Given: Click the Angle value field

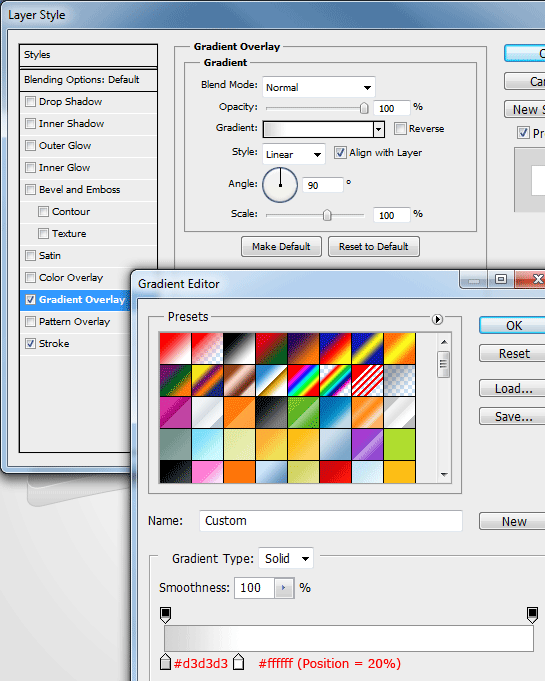Looking at the screenshot, I should [x=323, y=185].
